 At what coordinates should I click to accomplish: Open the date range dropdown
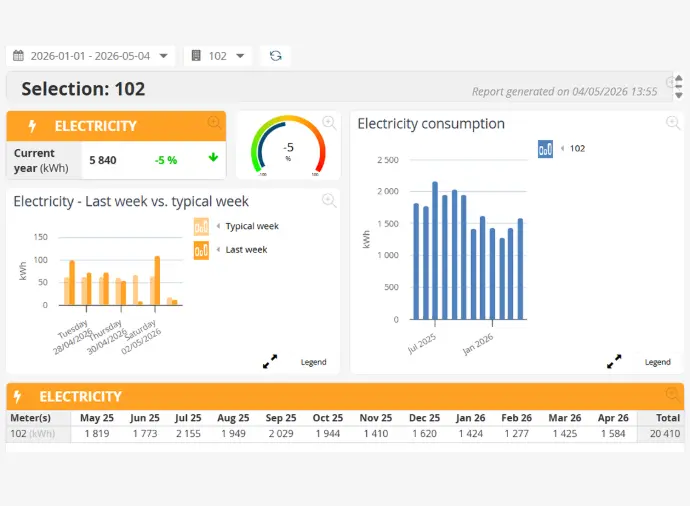tap(164, 56)
